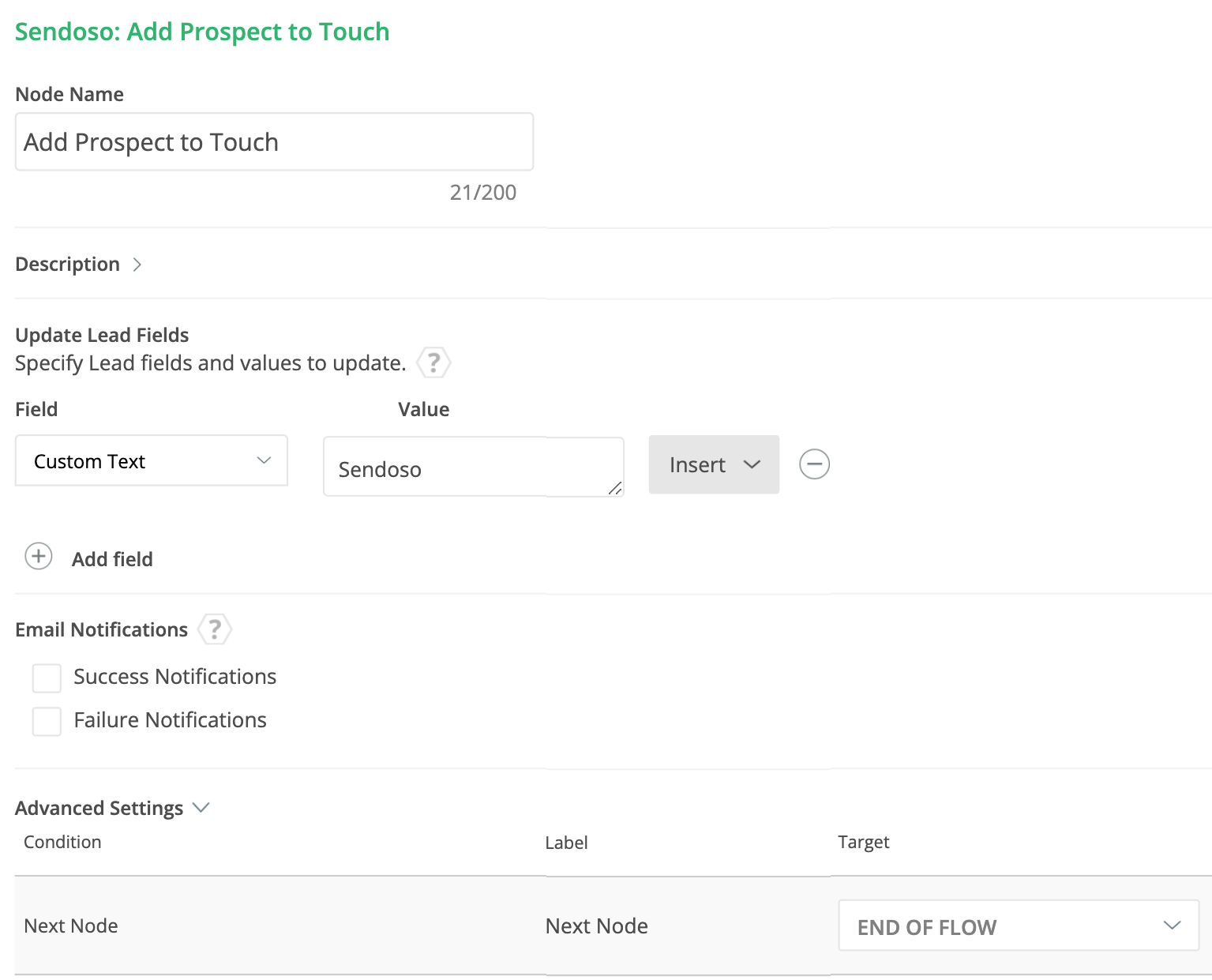Click the Success Notifications label text
Image resolution: width=1212 pixels, height=980 pixels.
point(174,677)
